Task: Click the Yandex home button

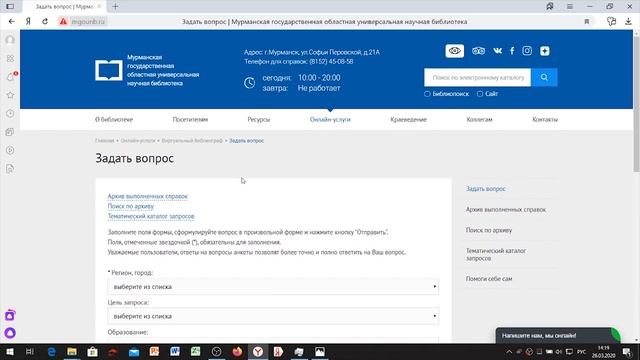Action: (28, 21)
